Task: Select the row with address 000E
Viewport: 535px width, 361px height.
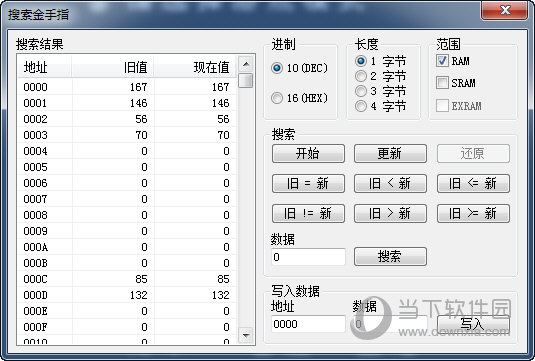Action: (x=127, y=311)
